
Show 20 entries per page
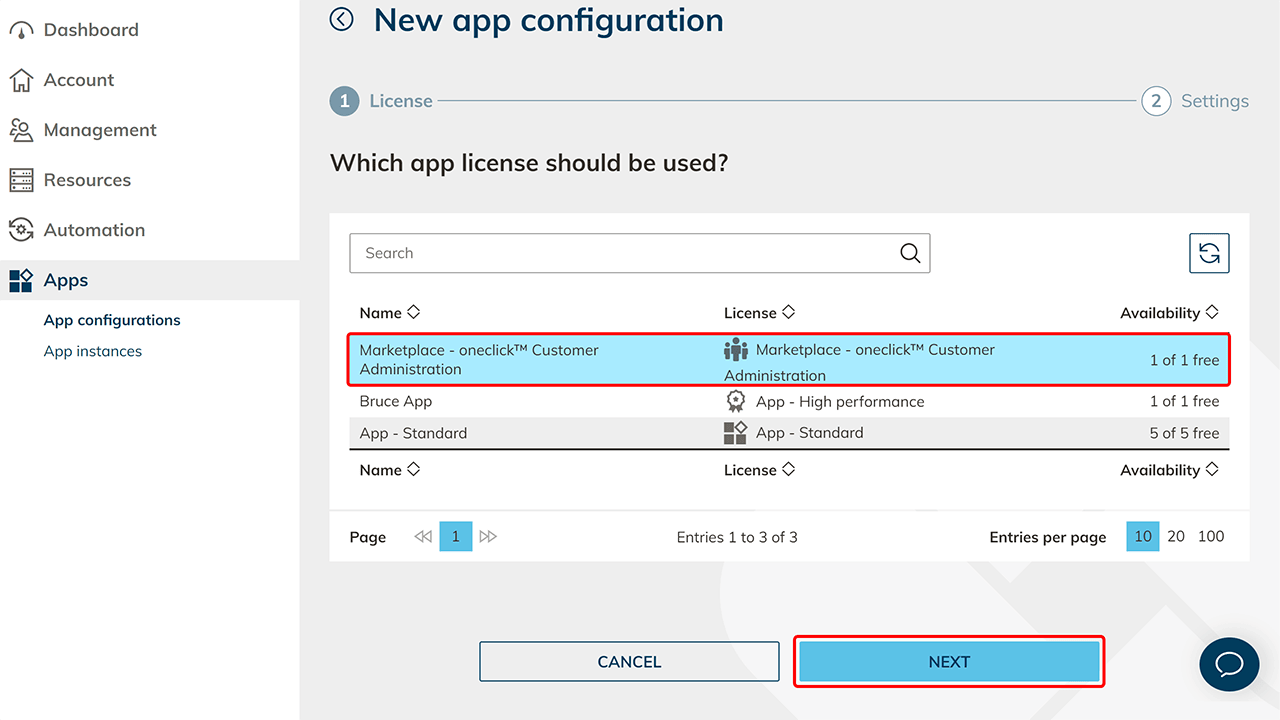click(1176, 537)
